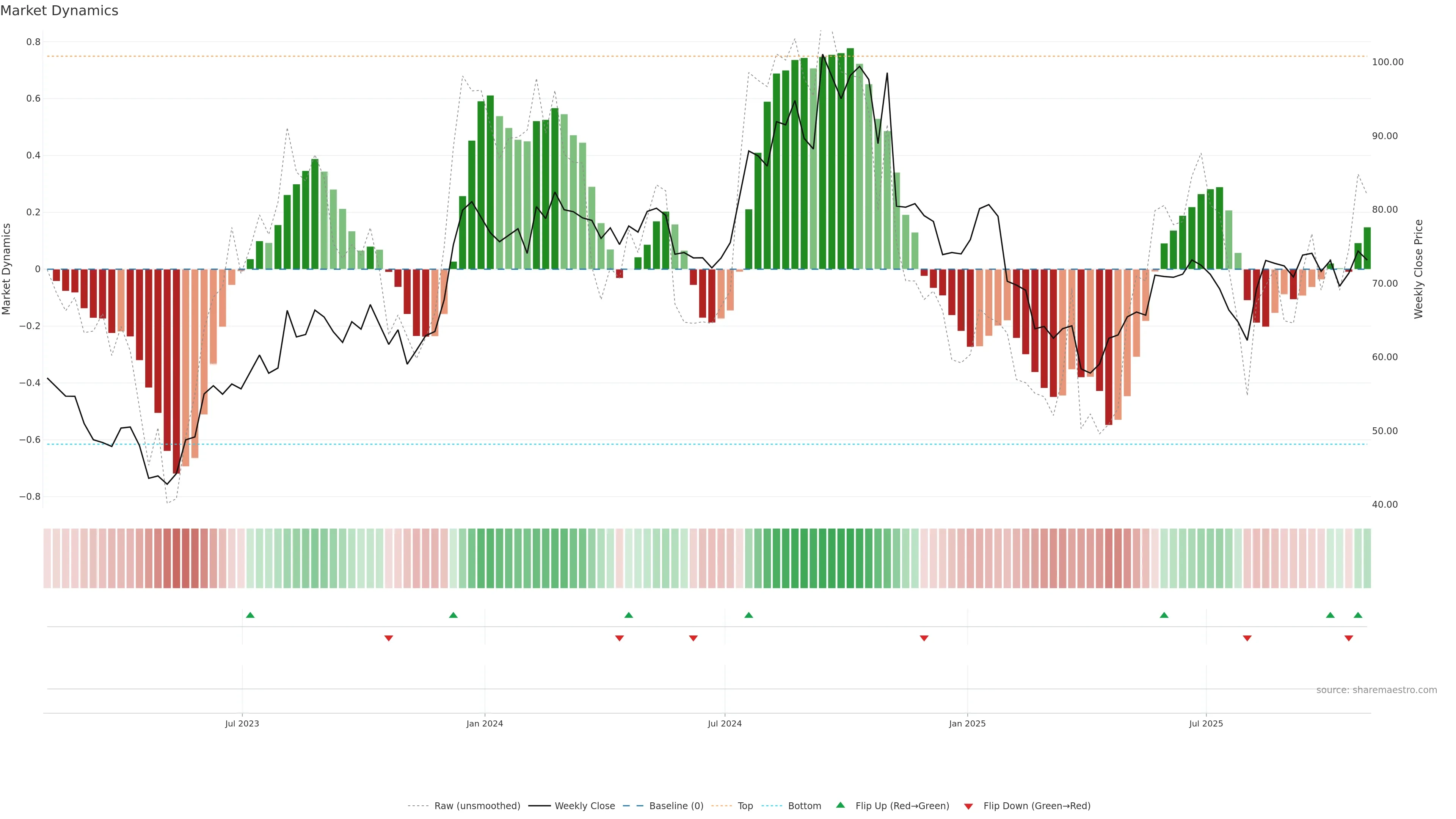
Task: Click the first green Flip Up marker after Jul 2023
Action: point(250,615)
